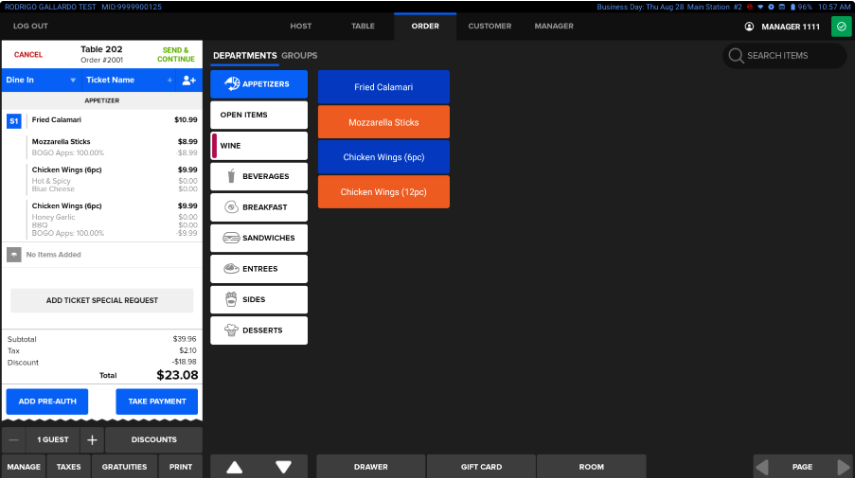This screenshot has width=856, height=478.
Task: Open the Beverages department
Action: click(259, 176)
